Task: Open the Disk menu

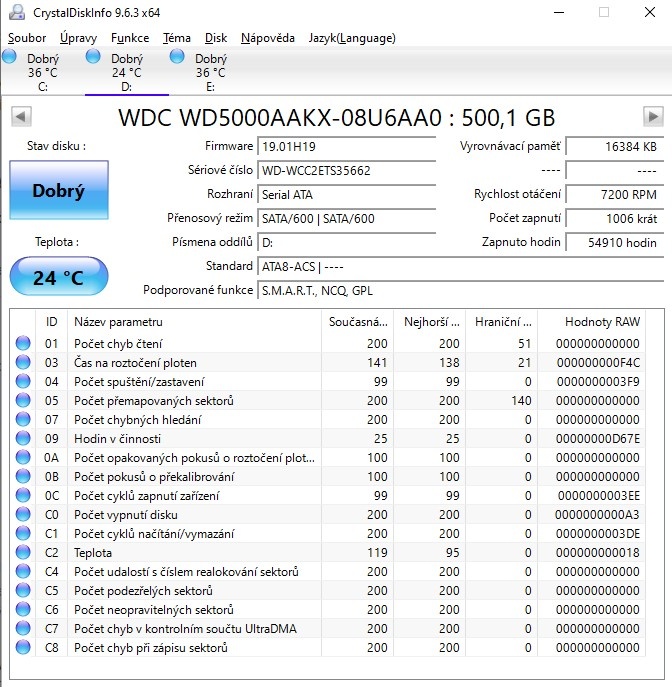Action: pyautogui.click(x=216, y=38)
